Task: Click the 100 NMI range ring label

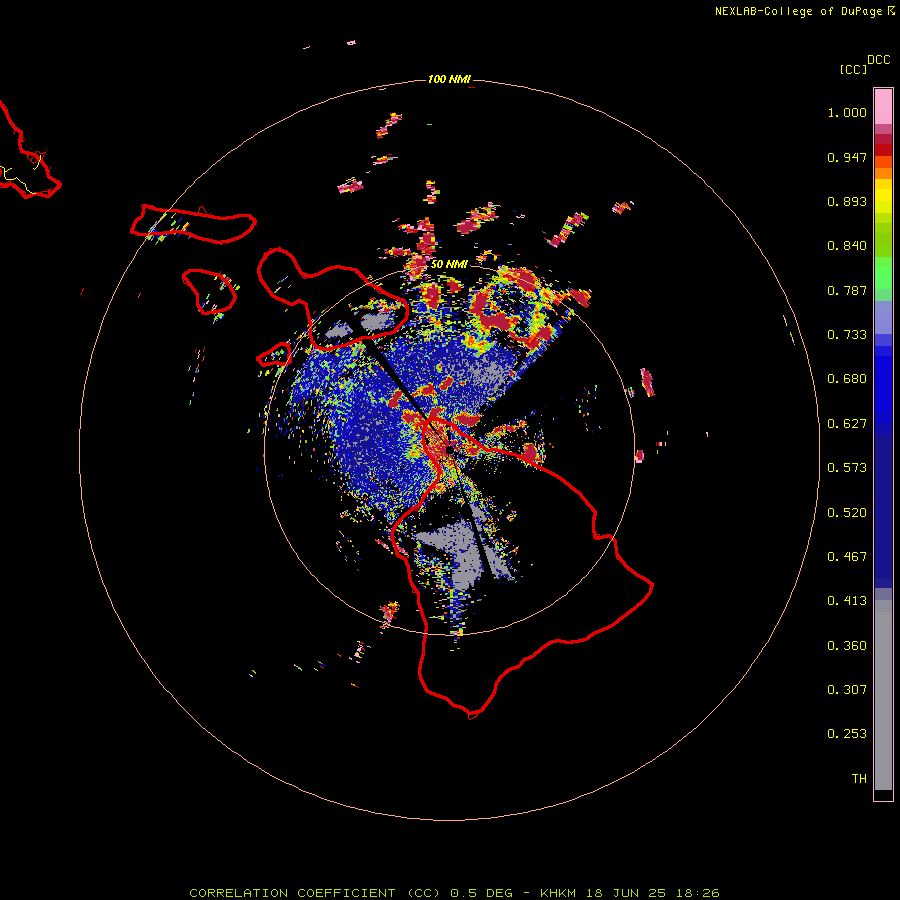Action: (x=449, y=79)
